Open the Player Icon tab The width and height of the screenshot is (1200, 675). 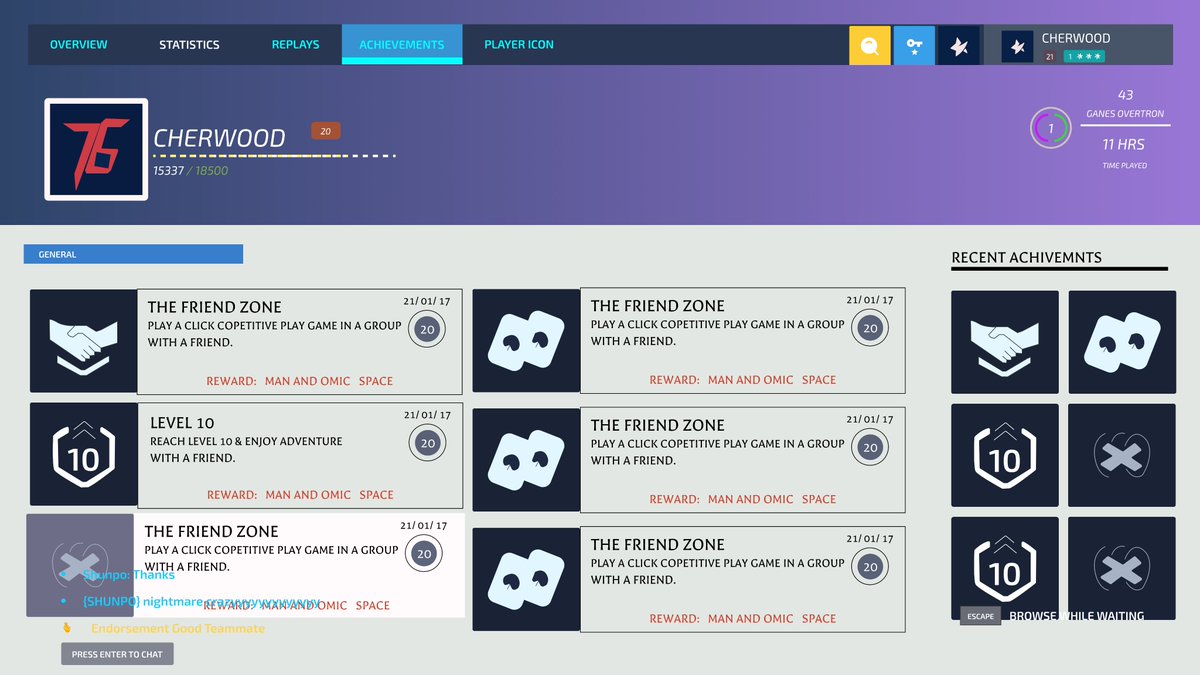coord(518,44)
